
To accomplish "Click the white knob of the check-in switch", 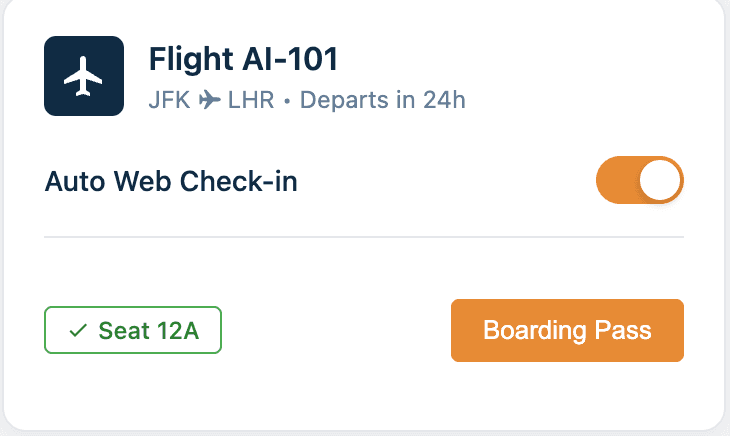I will click(x=660, y=181).
